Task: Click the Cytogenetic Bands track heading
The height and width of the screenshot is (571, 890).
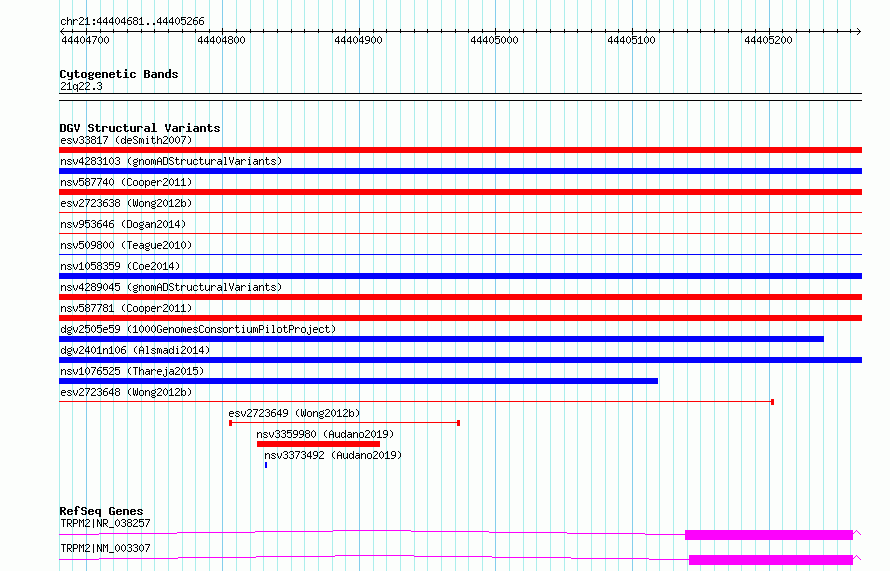Action: (x=119, y=74)
